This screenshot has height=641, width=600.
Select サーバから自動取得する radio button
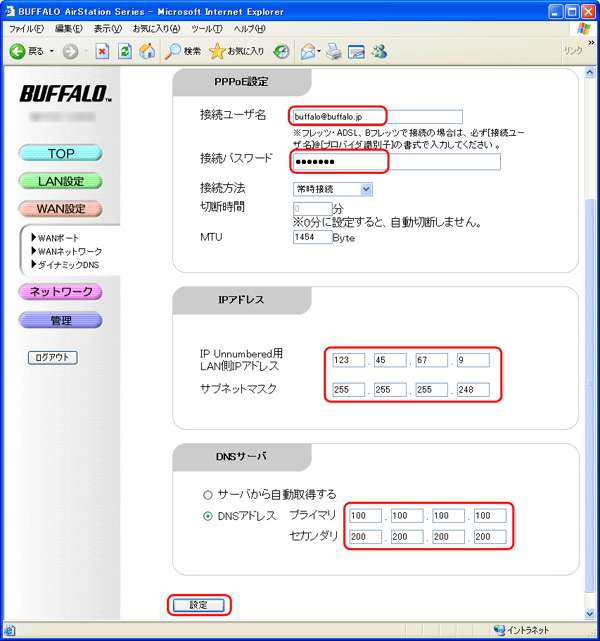[208, 495]
